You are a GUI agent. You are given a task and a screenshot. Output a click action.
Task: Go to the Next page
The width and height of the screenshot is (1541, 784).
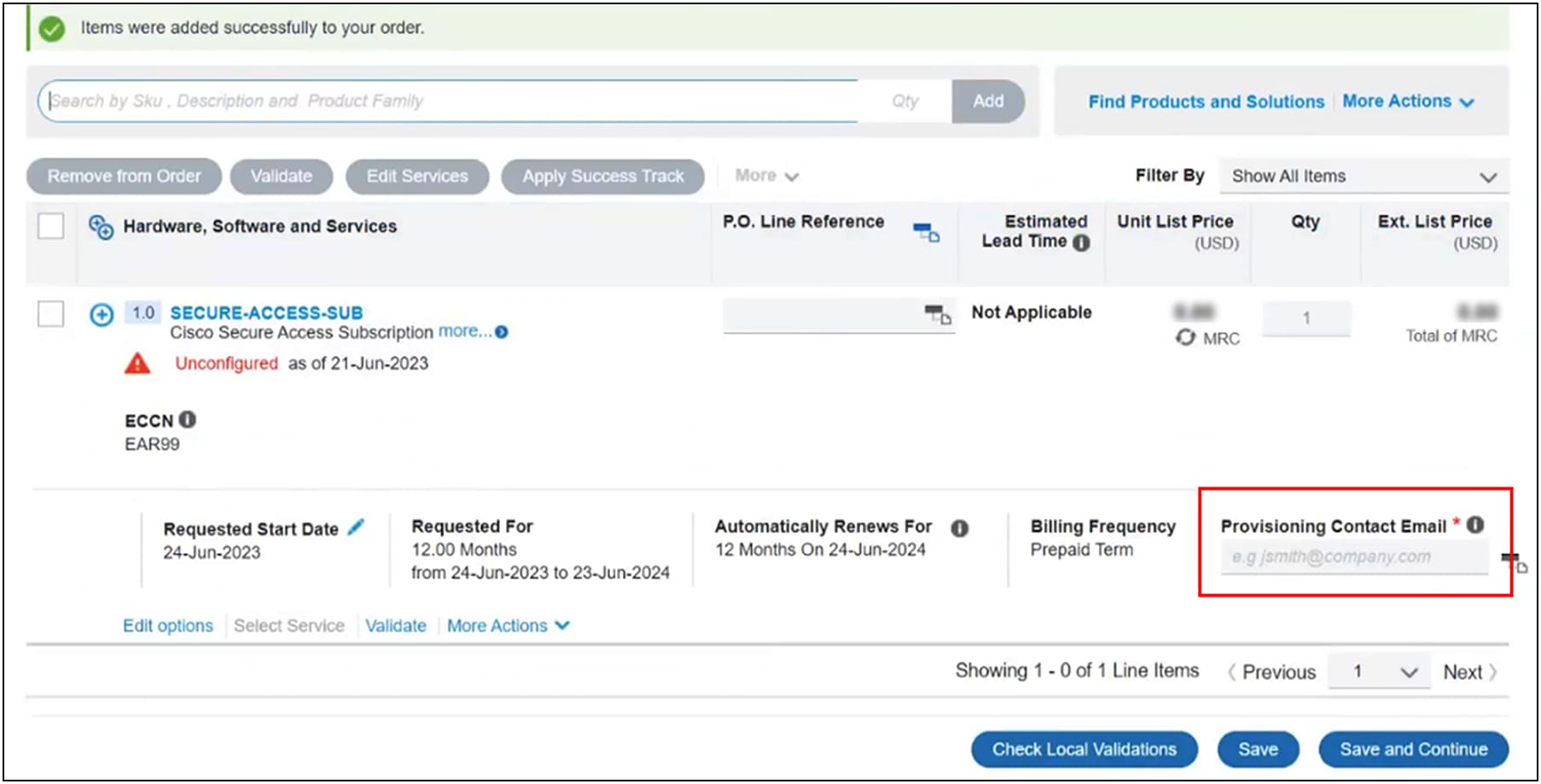click(1470, 672)
